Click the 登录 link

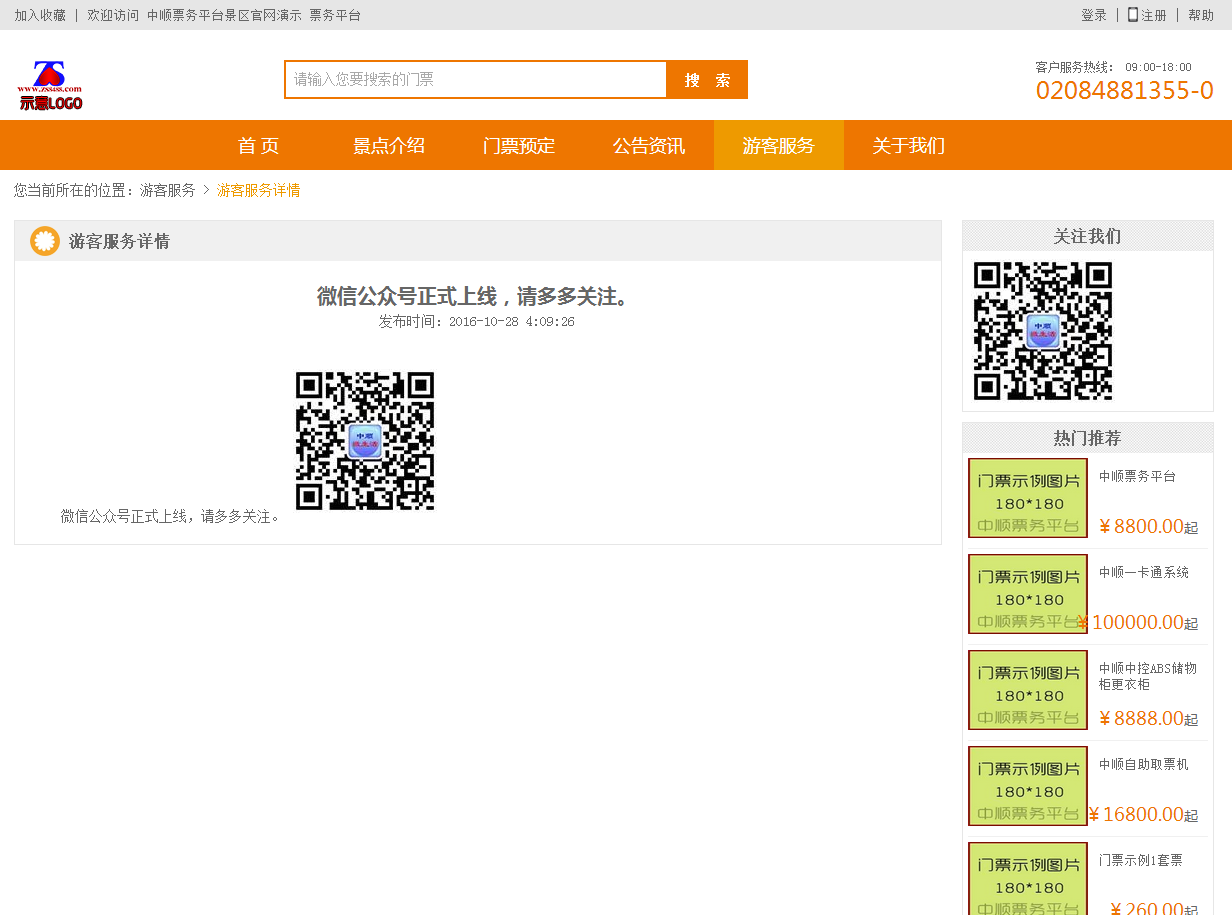pyautogui.click(x=1094, y=15)
